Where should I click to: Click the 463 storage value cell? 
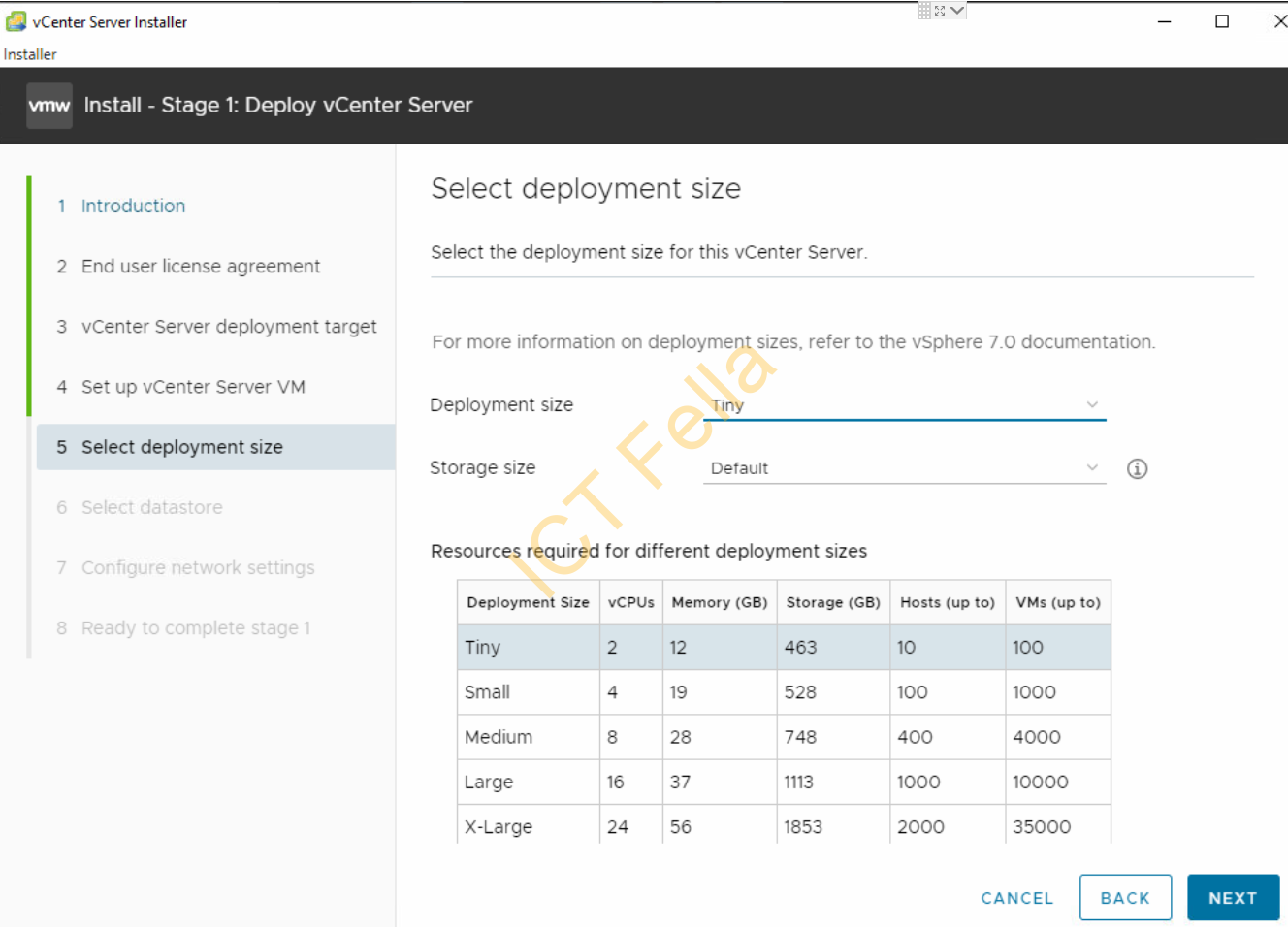click(x=833, y=648)
